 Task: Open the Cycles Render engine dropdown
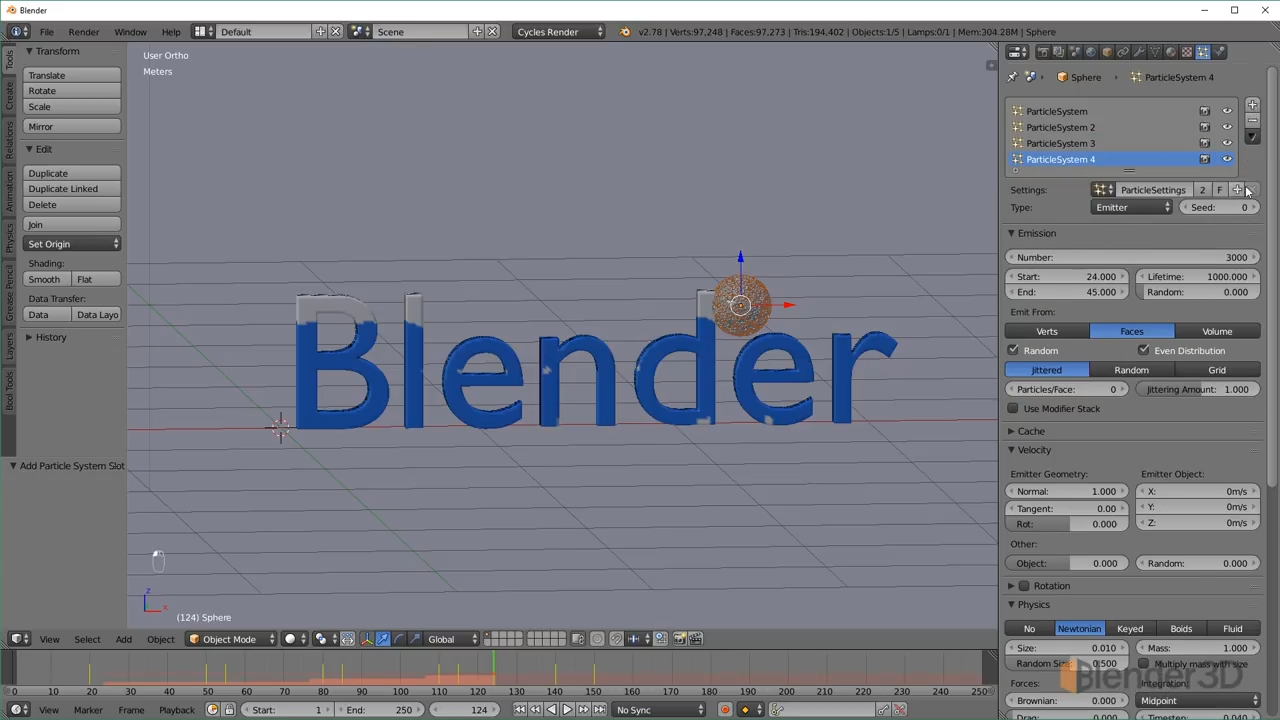click(559, 32)
